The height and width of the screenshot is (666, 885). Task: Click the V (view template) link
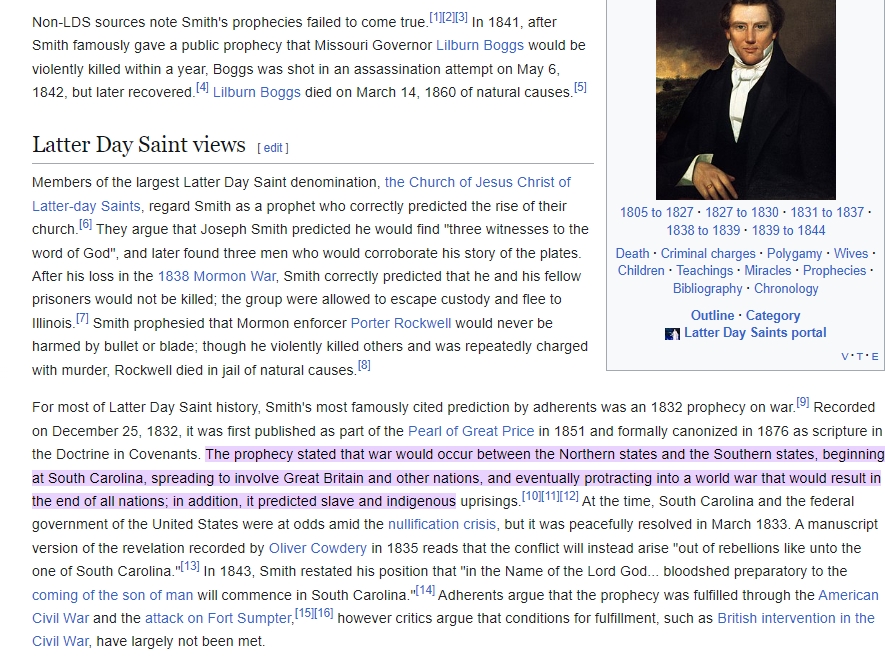[x=844, y=356]
